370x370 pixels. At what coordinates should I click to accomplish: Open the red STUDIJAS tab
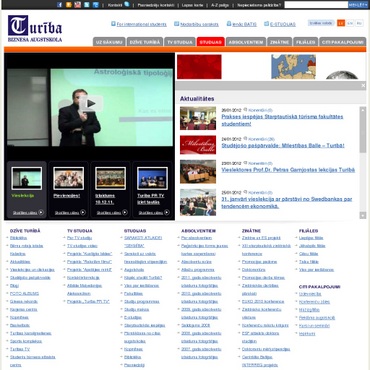click(211, 42)
